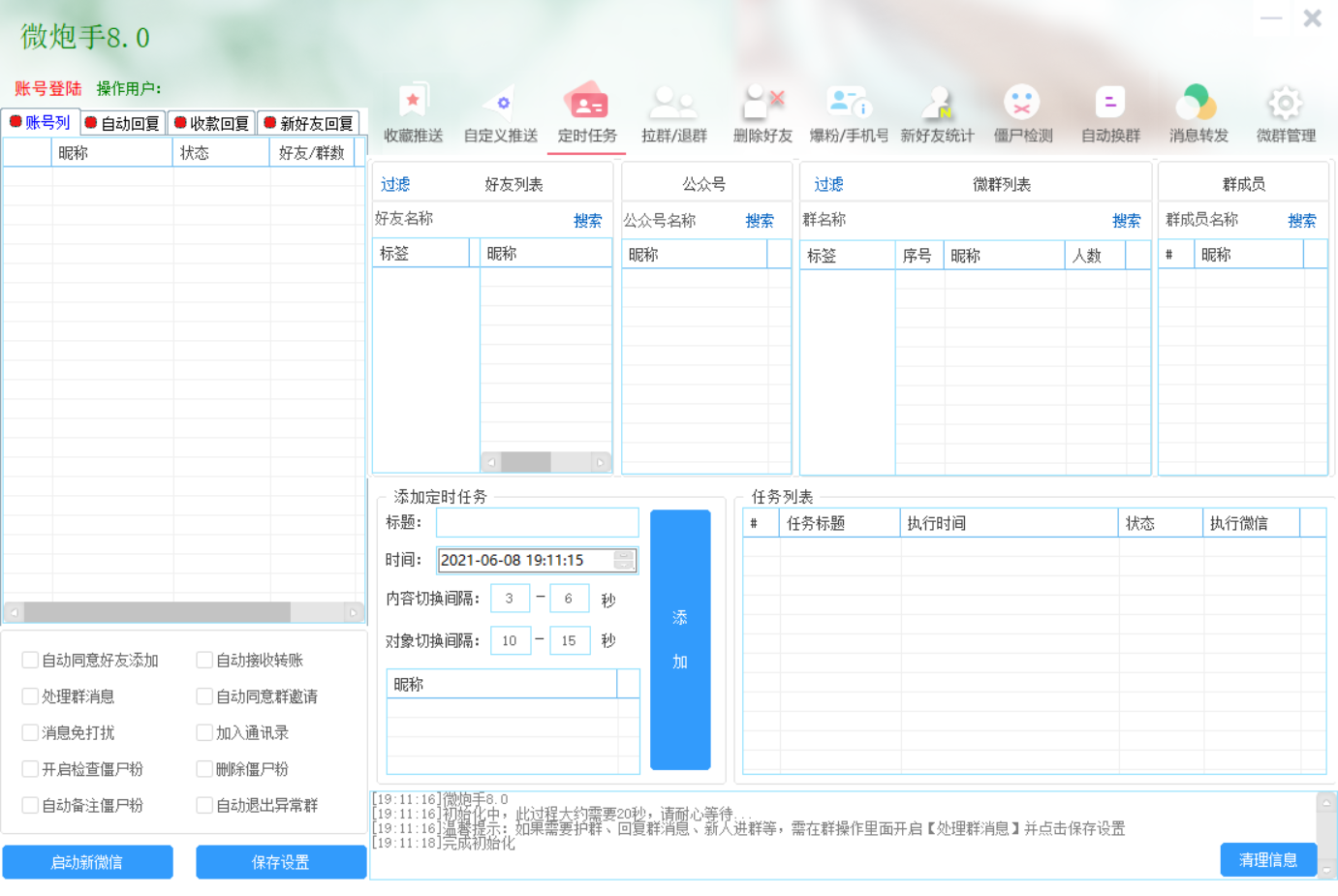
Task: Toggle 处理群消息 checkbox
Action: 30,696
